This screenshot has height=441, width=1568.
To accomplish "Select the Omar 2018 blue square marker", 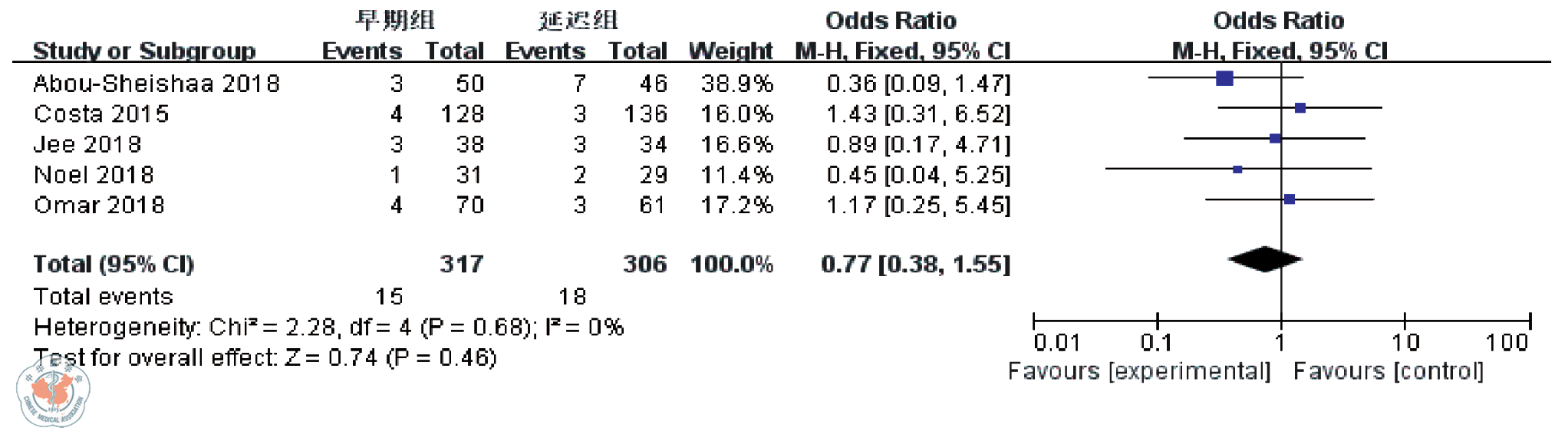I will (1289, 199).
